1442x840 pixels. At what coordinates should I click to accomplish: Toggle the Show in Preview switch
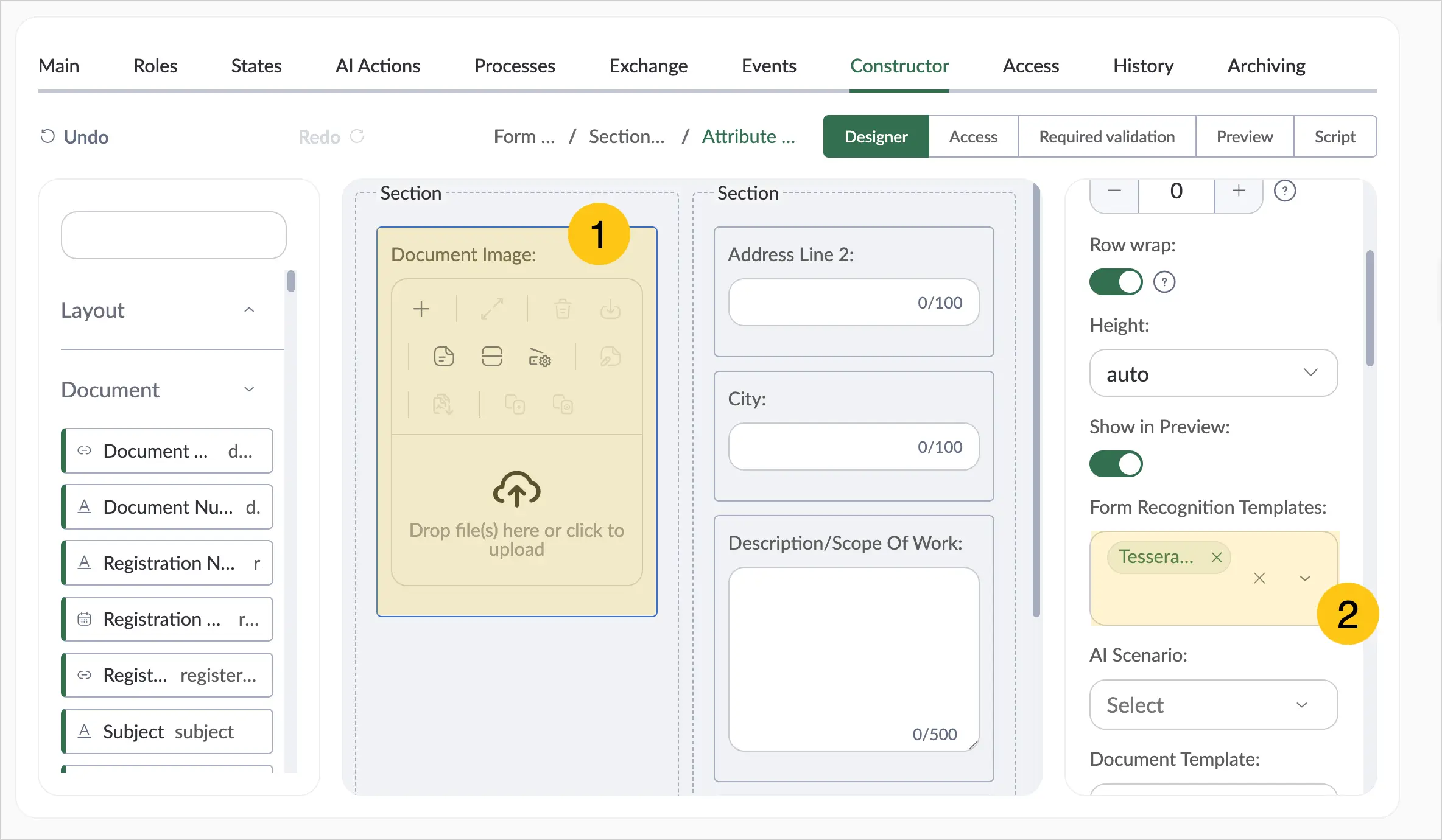(x=1116, y=464)
